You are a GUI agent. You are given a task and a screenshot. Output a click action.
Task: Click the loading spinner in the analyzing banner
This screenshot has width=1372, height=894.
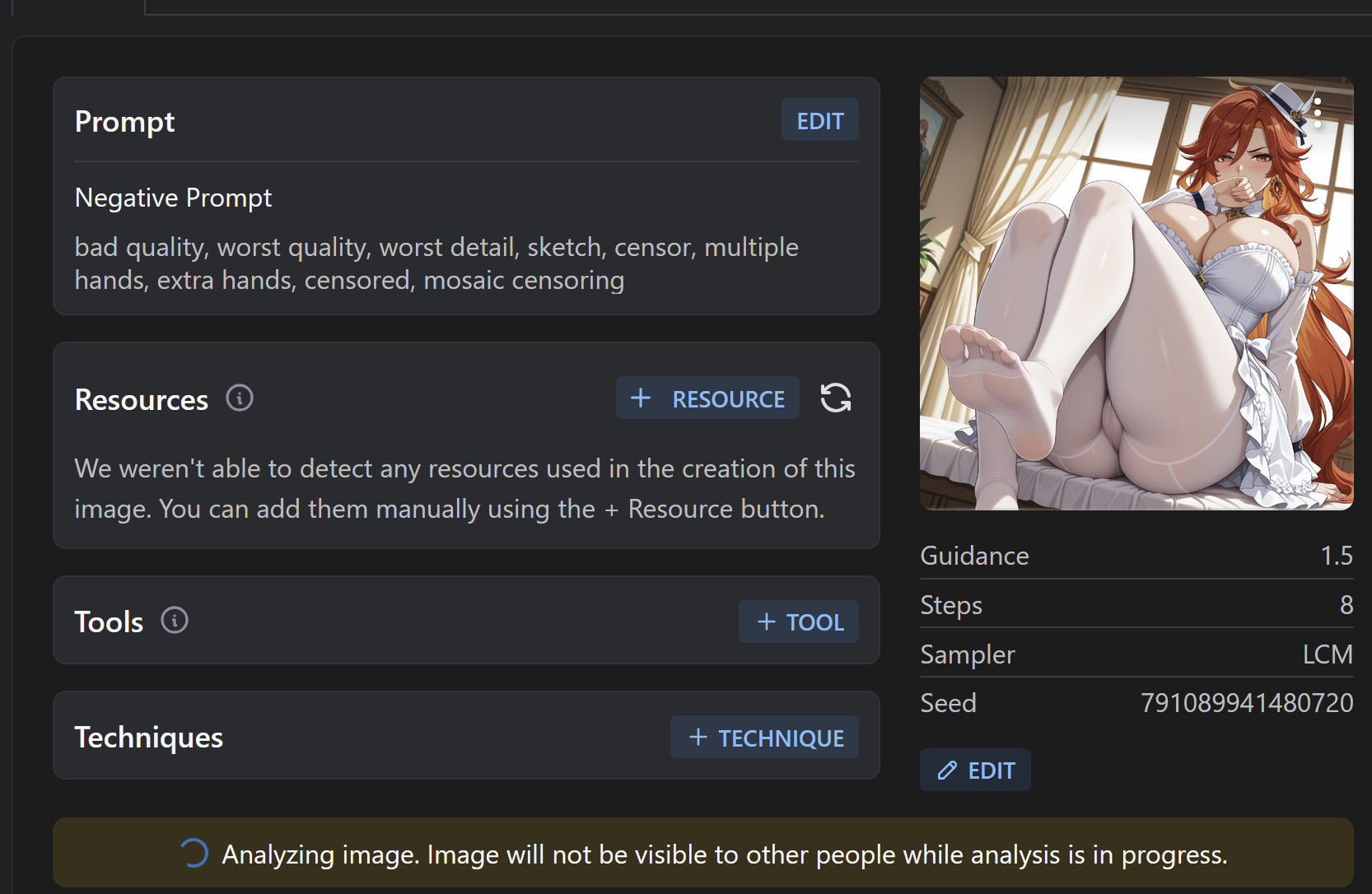click(194, 854)
